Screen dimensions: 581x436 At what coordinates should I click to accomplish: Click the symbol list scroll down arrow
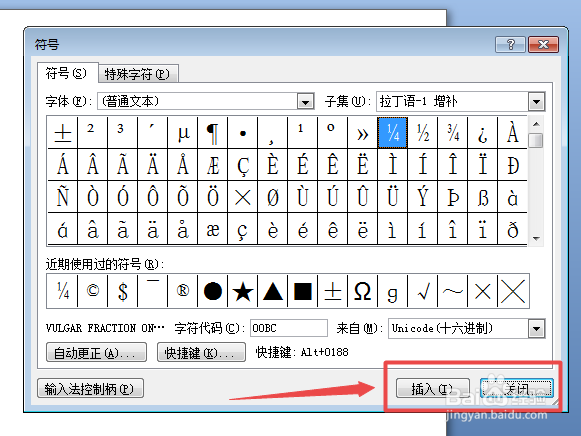536,238
